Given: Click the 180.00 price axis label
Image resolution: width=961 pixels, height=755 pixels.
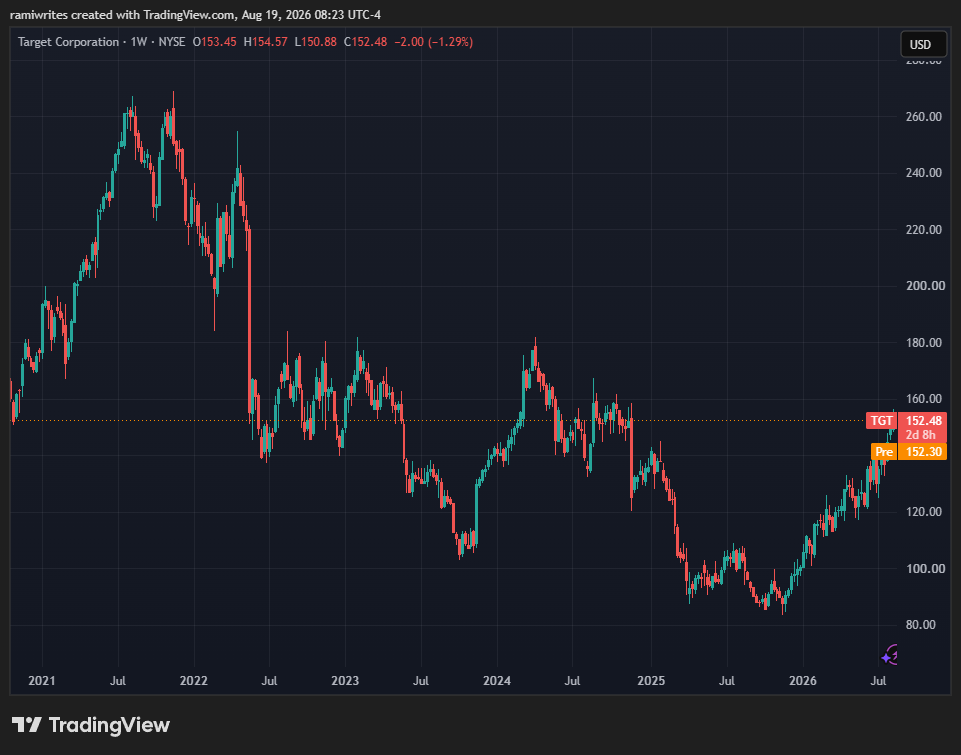Looking at the screenshot, I should click(924, 343).
